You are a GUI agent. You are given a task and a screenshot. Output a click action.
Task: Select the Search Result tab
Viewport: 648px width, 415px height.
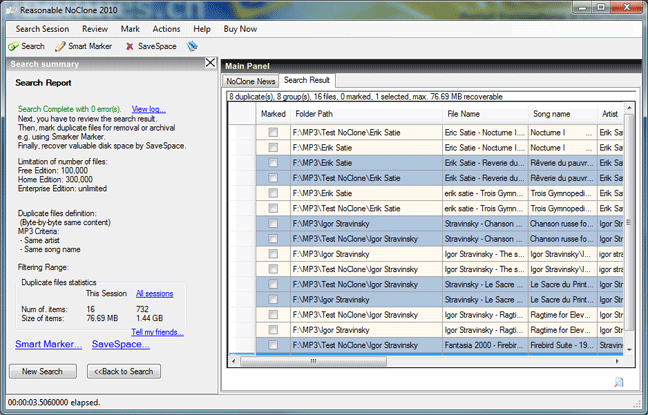click(x=307, y=80)
